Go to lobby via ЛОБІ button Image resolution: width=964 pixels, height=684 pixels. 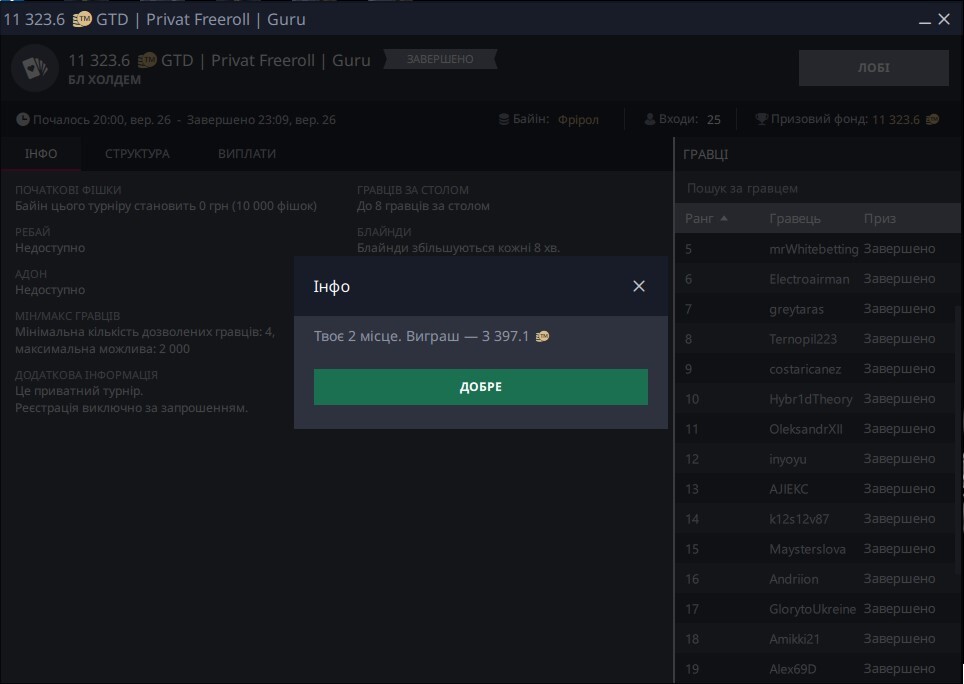pos(873,68)
